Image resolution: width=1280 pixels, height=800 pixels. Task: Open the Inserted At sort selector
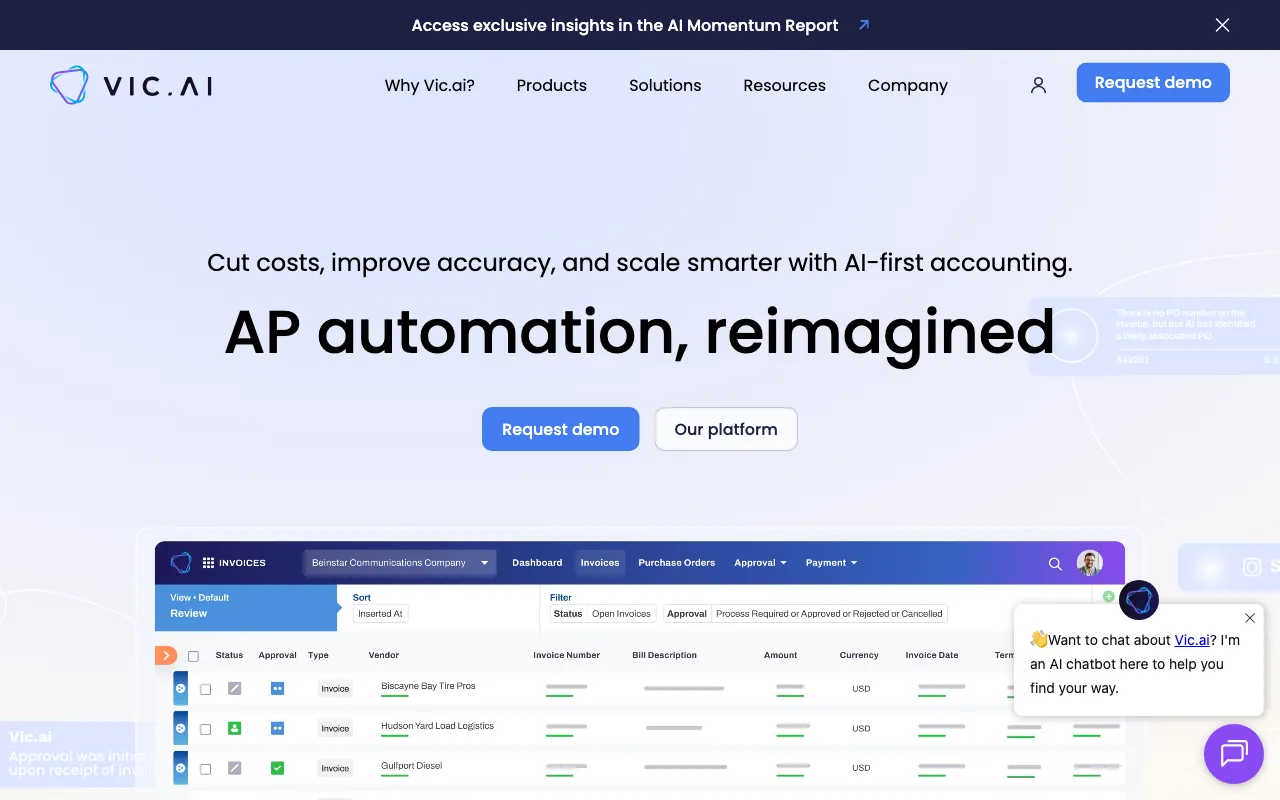tap(381, 614)
